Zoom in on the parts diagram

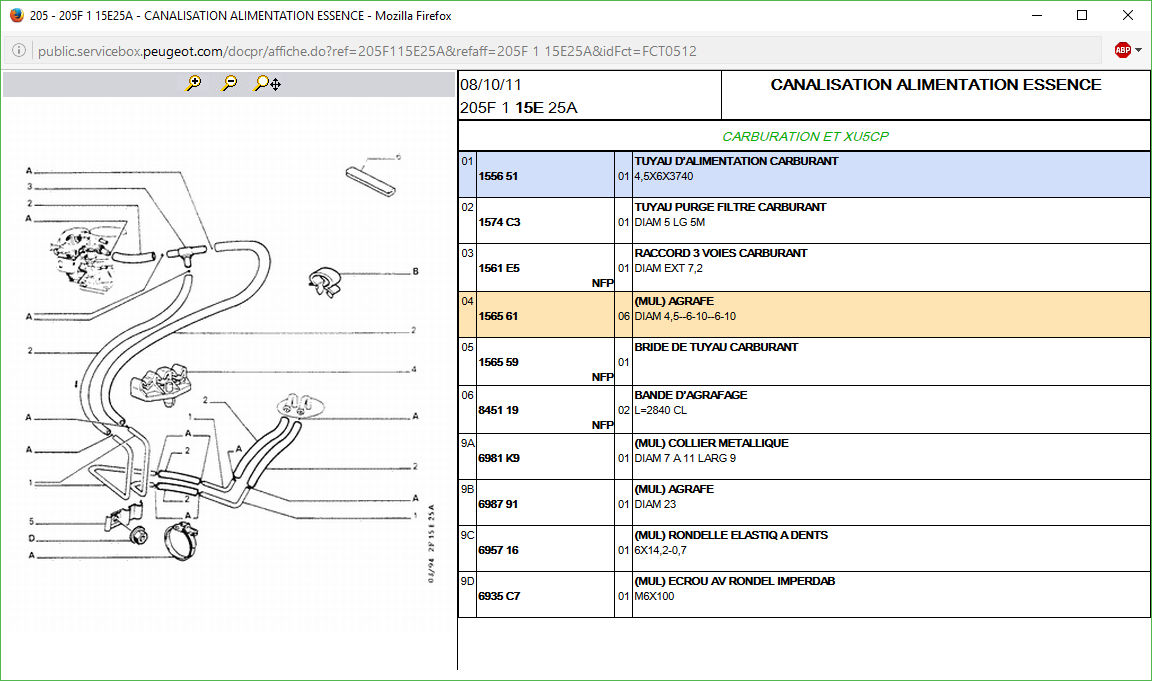point(194,84)
